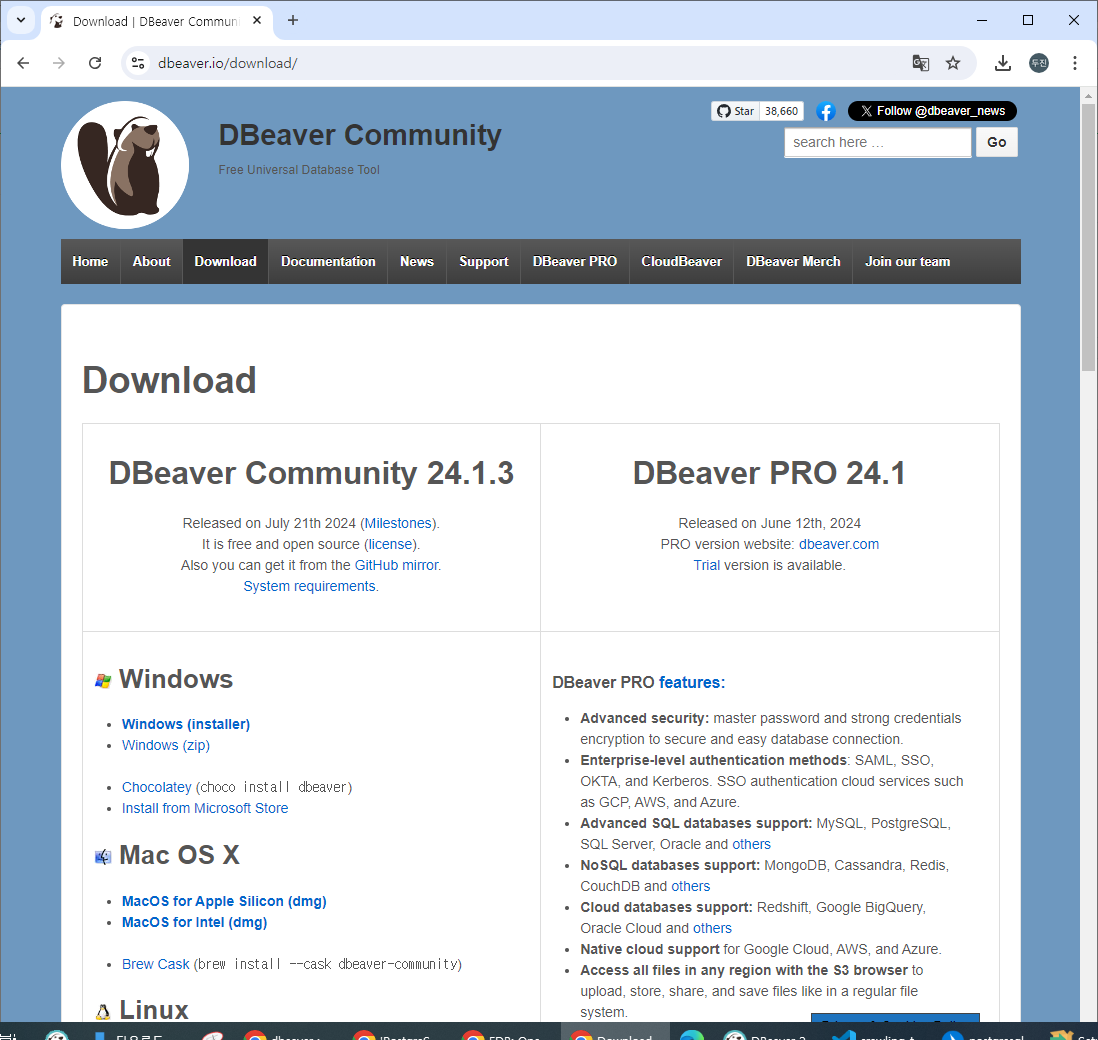Image resolution: width=1098 pixels, height=1040 pixels.
Task: Open the Join our team menu item
Action: coord(908,261)
